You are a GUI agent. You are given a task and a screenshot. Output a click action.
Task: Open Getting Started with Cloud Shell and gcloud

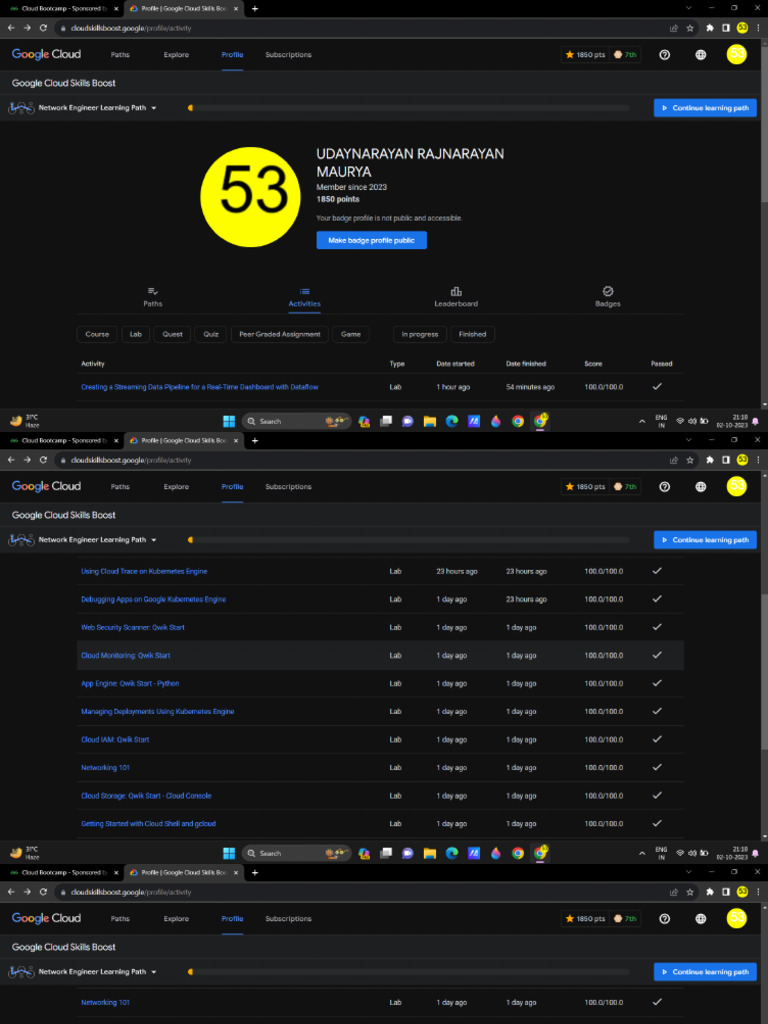click(x=148, y=824)
